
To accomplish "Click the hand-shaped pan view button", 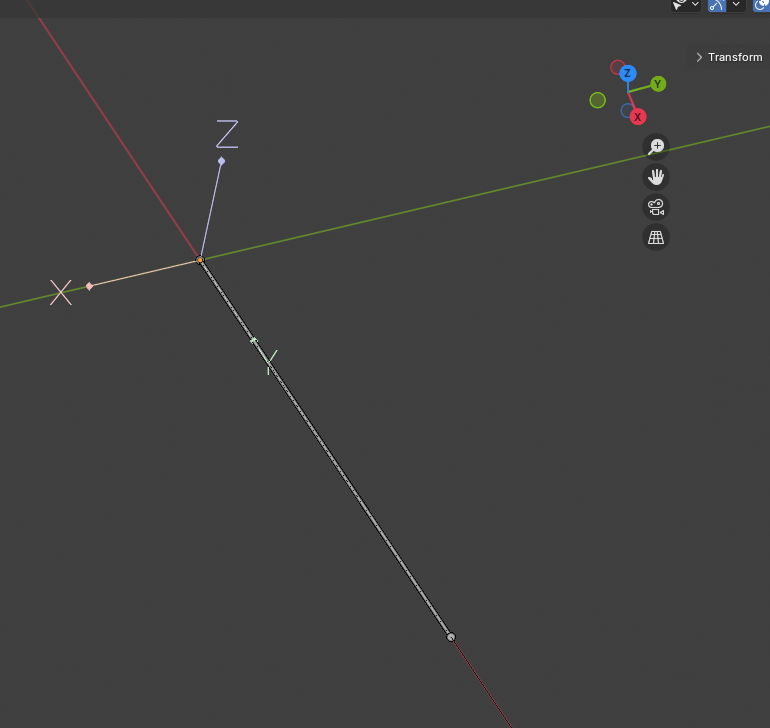I will (656, 177).
